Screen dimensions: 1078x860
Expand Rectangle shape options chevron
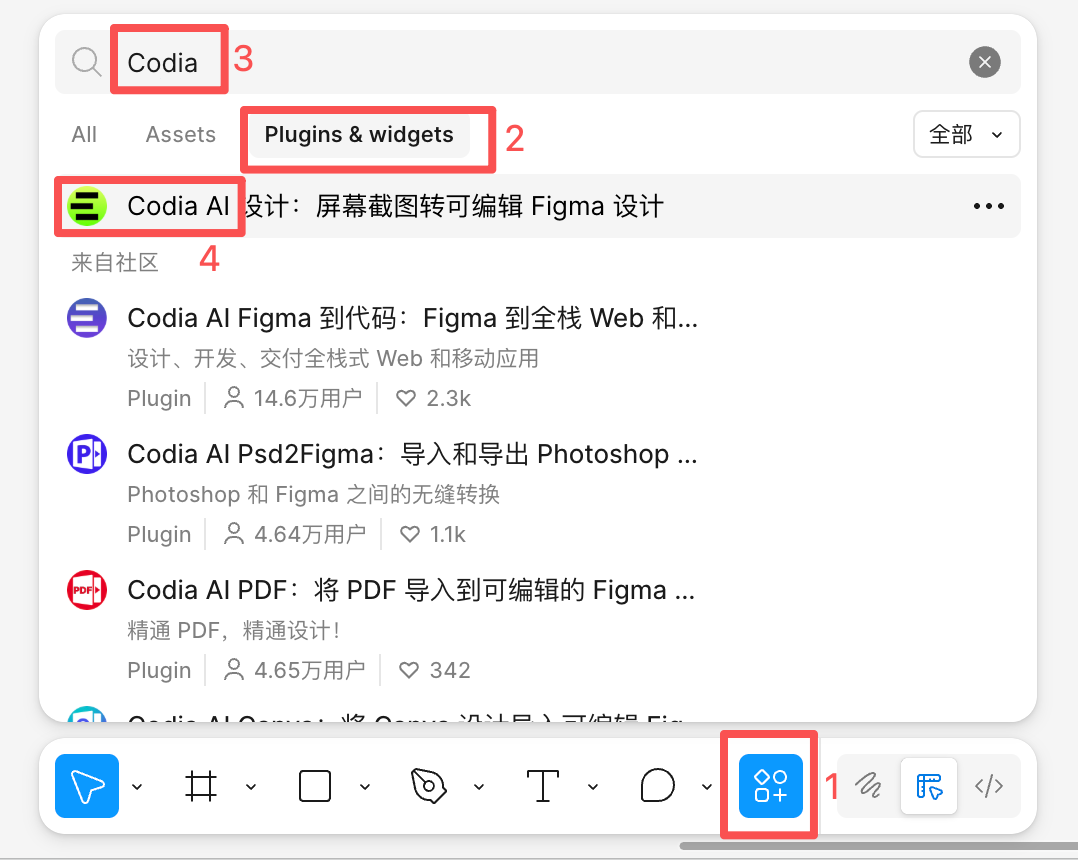point(365,786)
